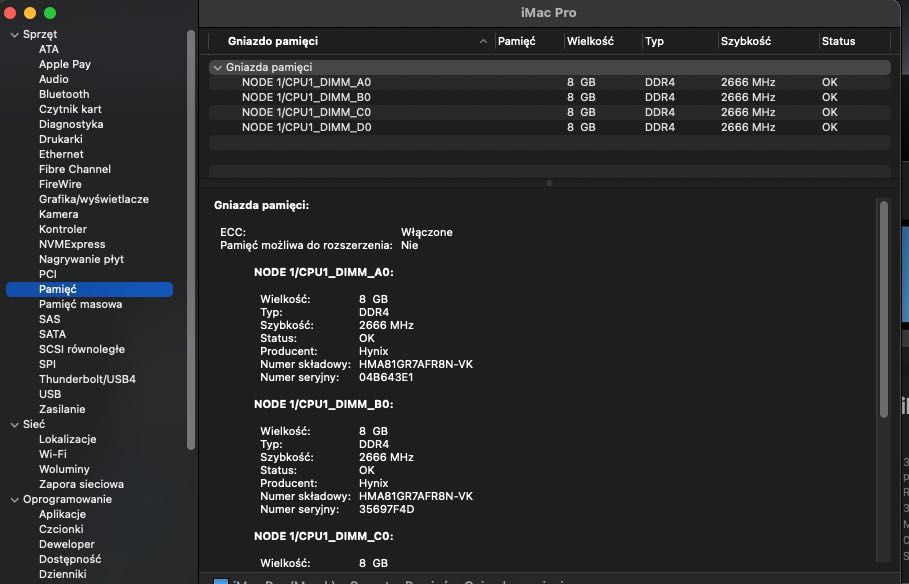Click the iMac Pro window title
909x584 pixels.
pyautogui.click(x=548, y=13)
